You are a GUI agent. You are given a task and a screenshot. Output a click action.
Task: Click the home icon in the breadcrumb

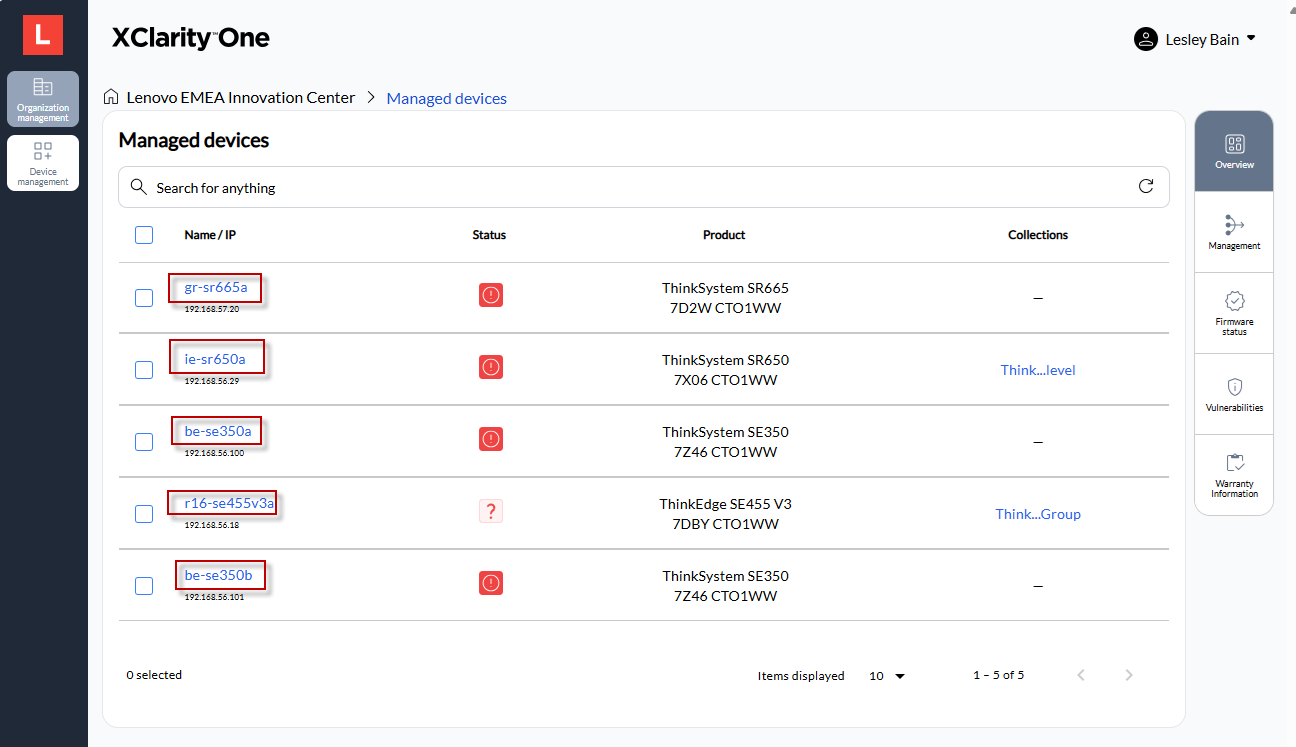click(110, 96)
